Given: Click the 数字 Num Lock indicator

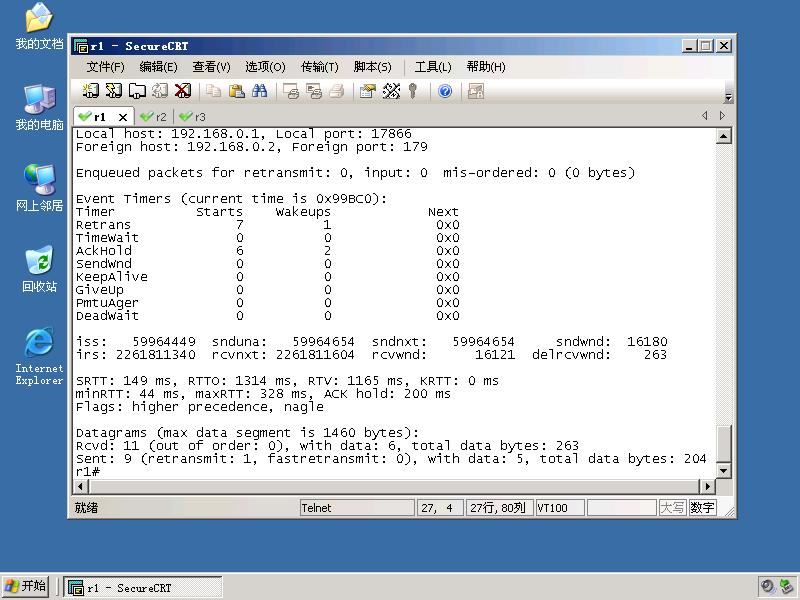Looking at the screenshot, I should (703, 508).
